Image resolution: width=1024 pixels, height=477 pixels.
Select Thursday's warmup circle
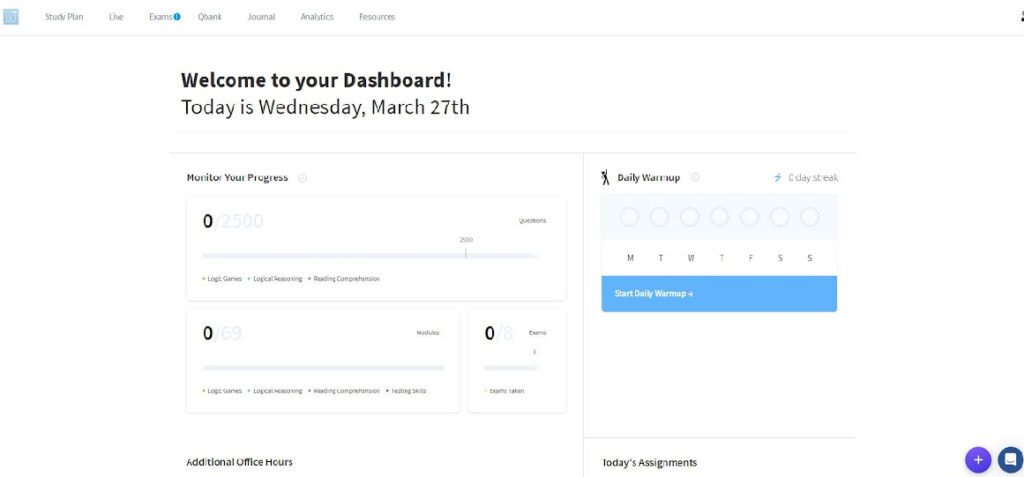pyautogui.click(x=719, y=217)
